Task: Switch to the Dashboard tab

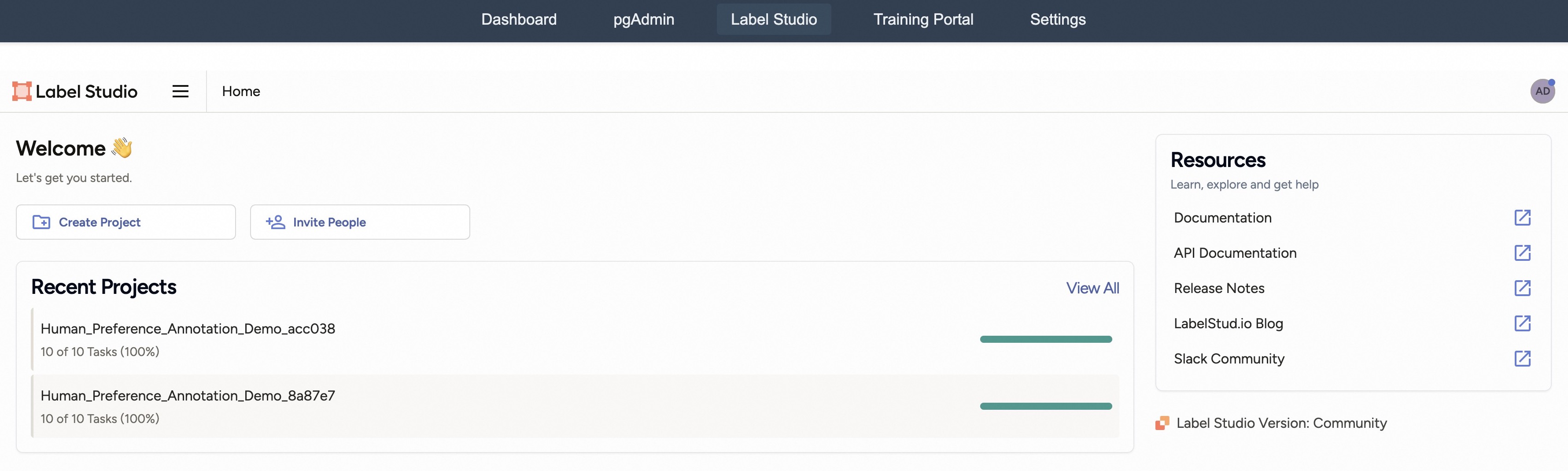Action: point(519,19)
